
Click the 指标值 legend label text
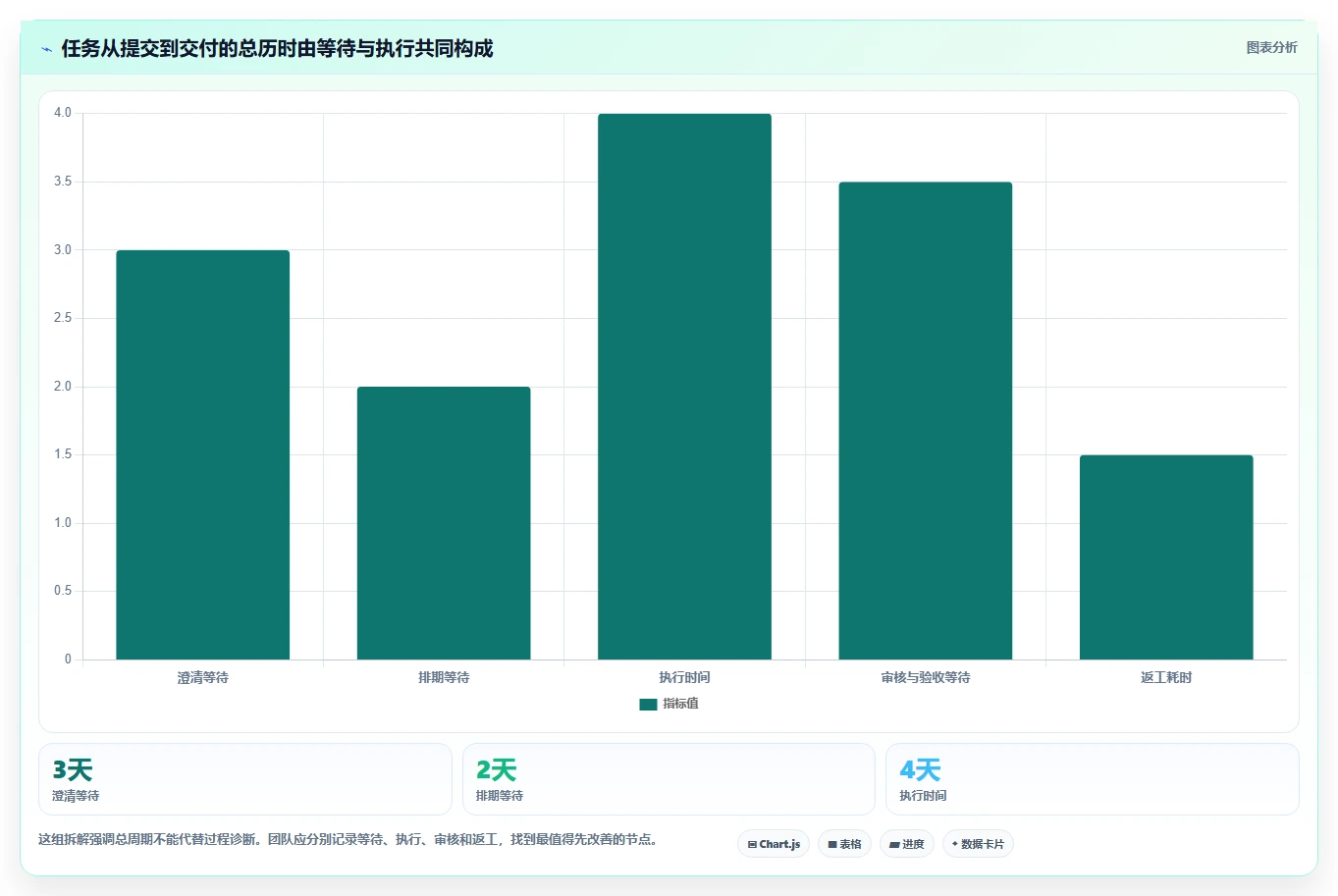(x=680, y=704)
